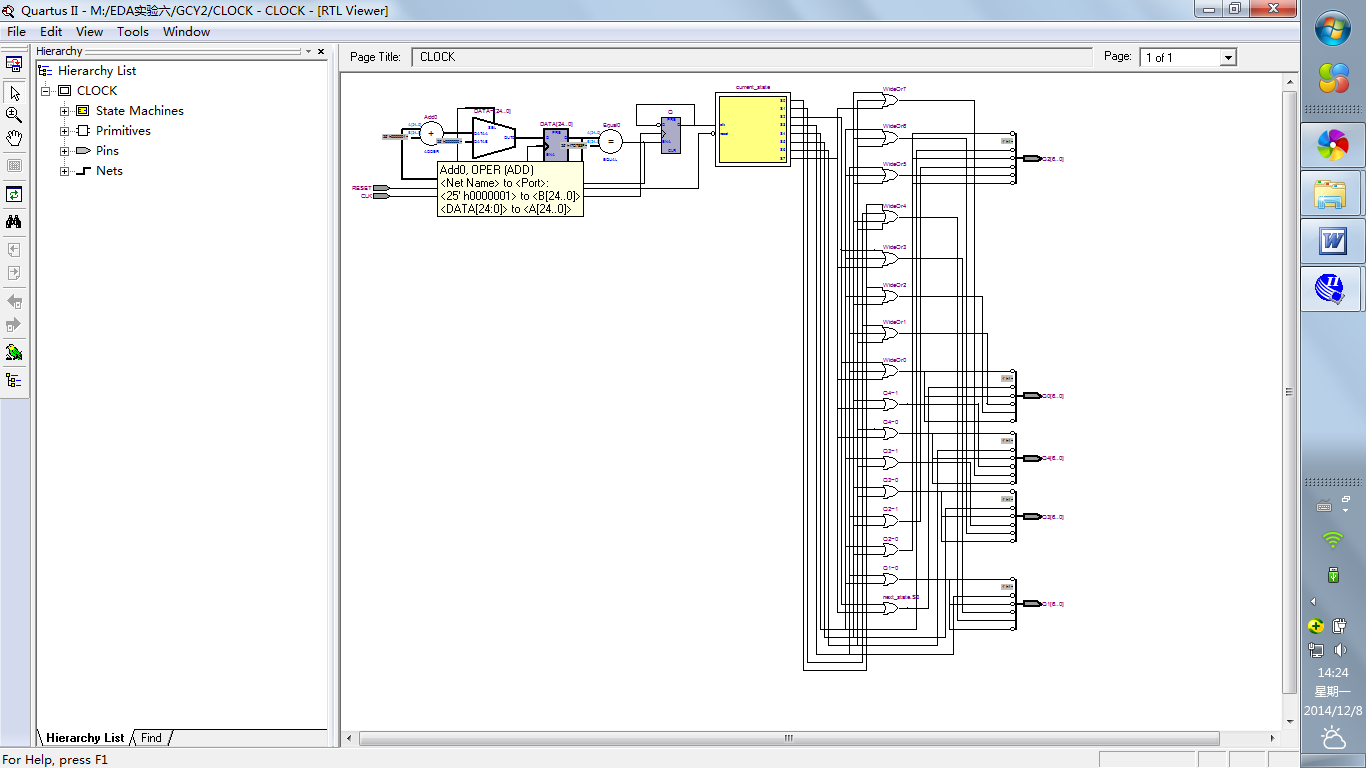Select the yellow current_state machine block
This screenshot has width=1366, height=768.
751,129
